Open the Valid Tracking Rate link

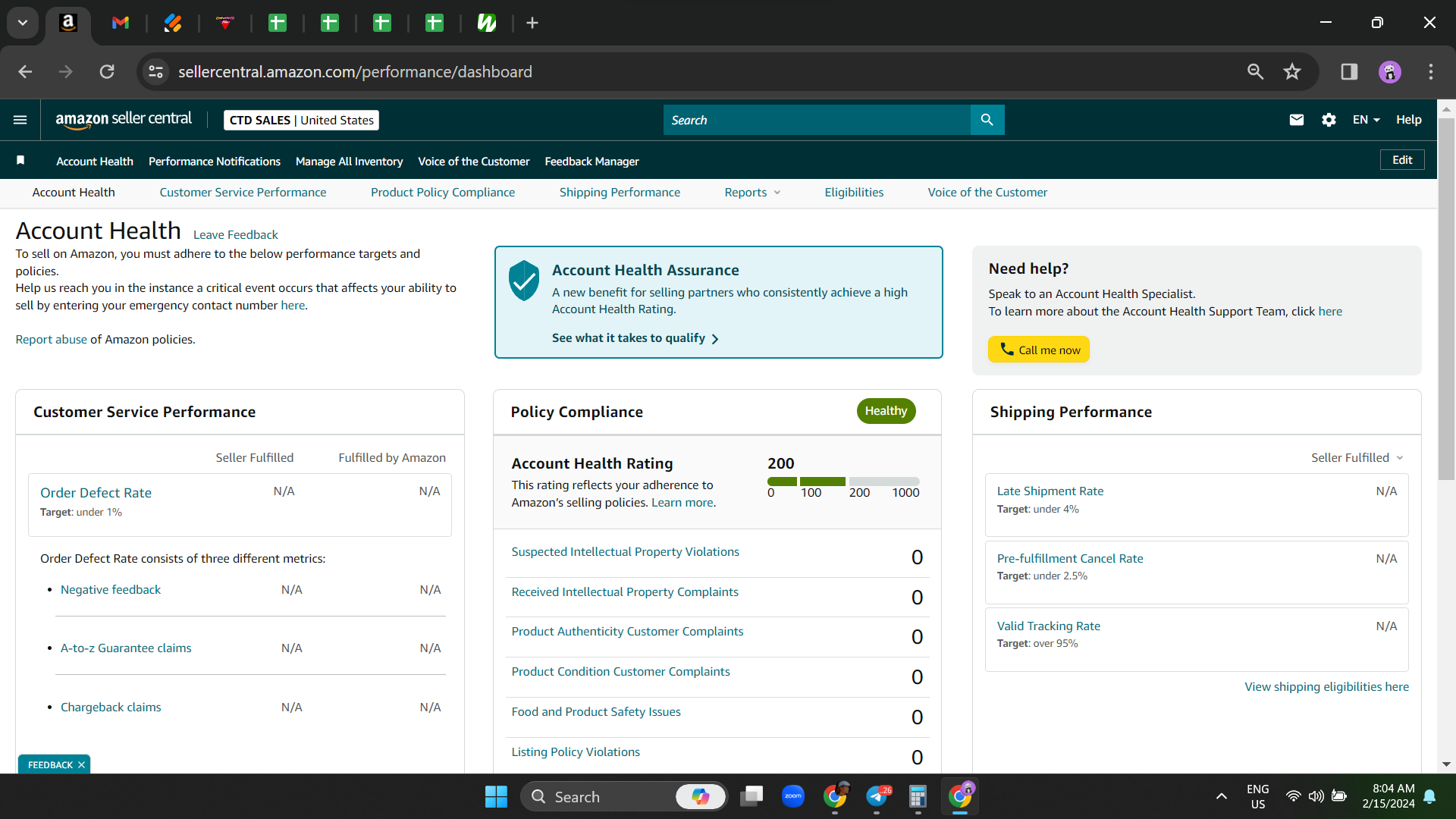1049,626
